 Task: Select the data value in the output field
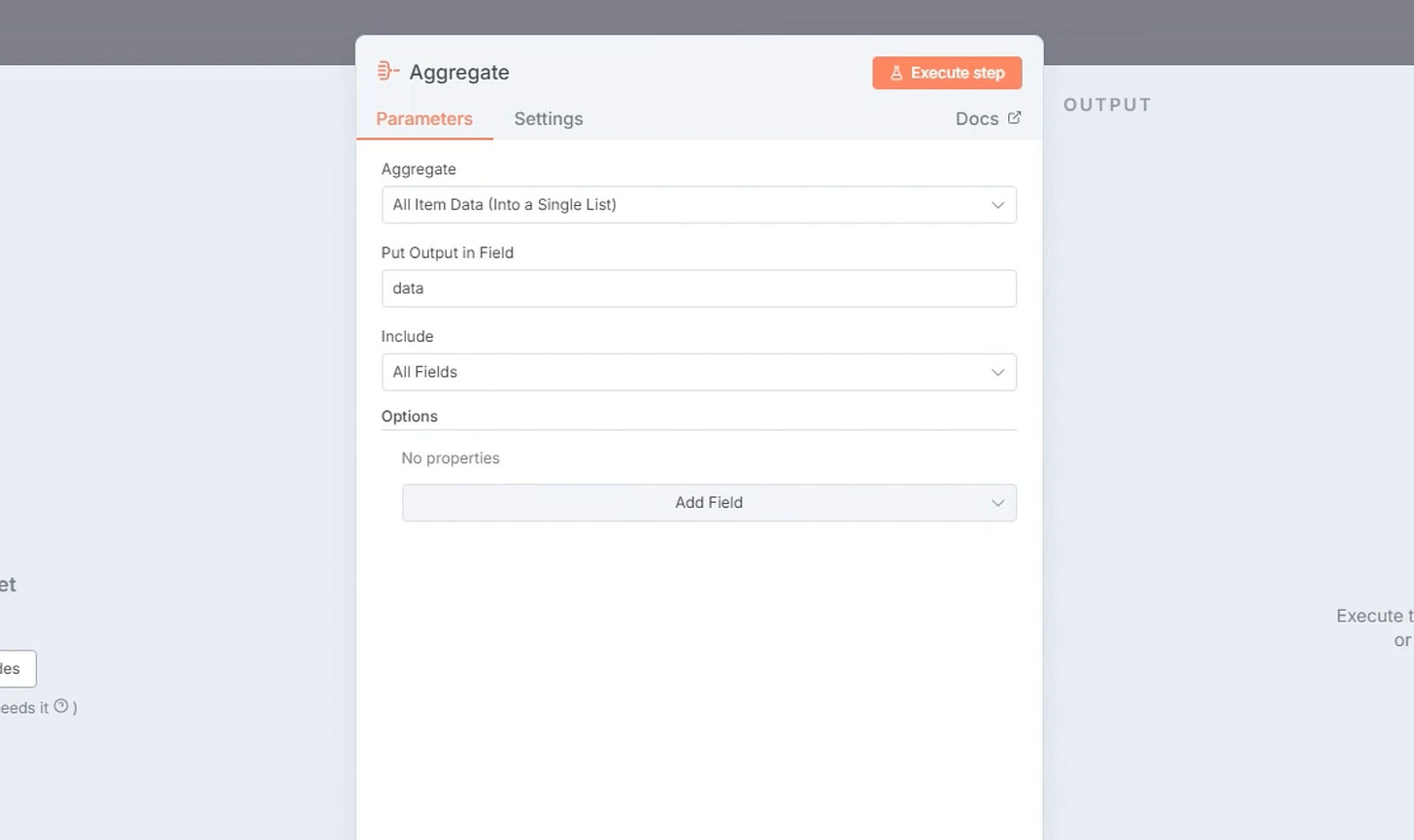(x=406, y=288)
